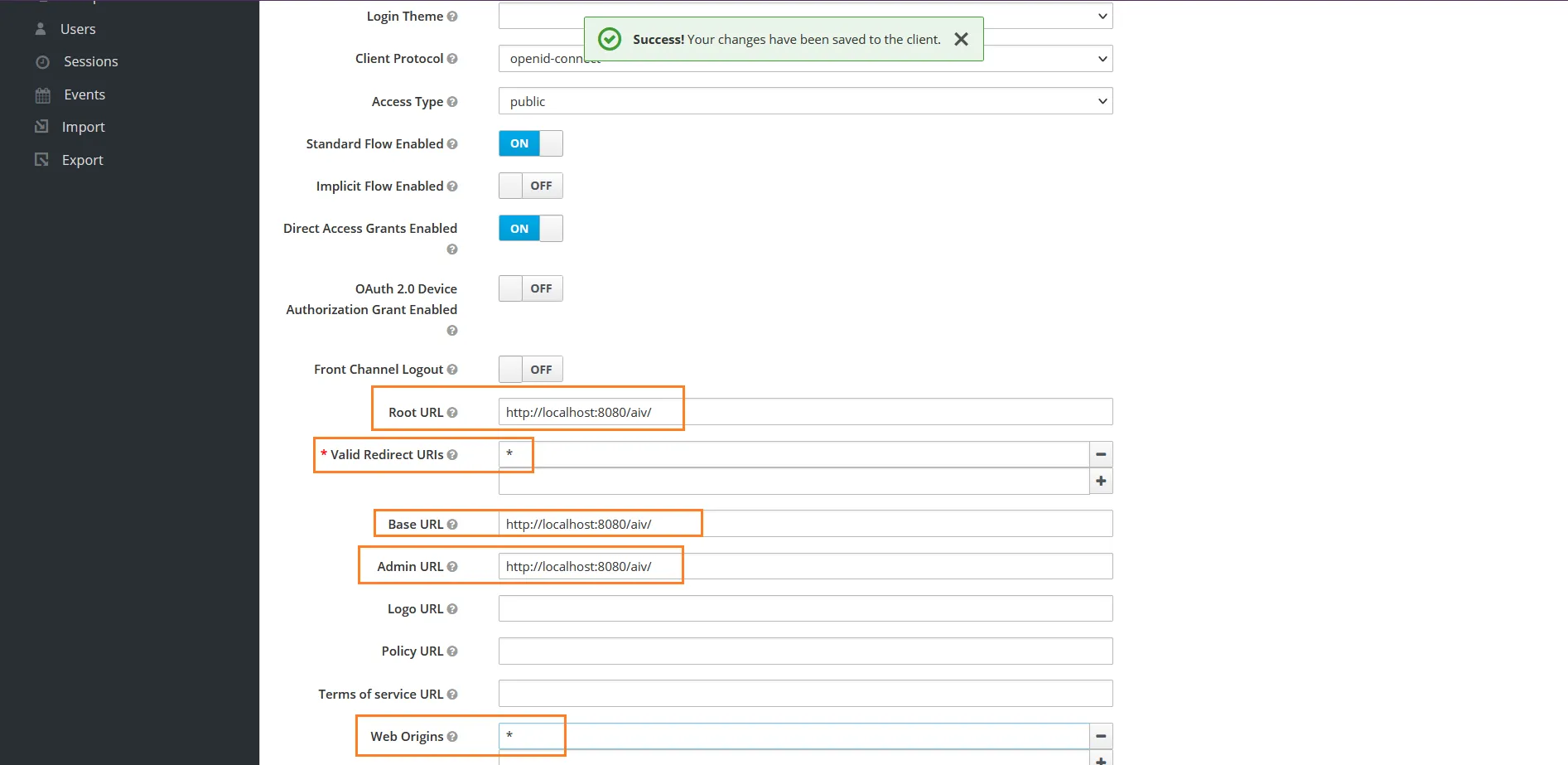Image resolution: width=1568 pixels, height=765 pixels.
Task: Show help for Root URL
Action: 452,412
